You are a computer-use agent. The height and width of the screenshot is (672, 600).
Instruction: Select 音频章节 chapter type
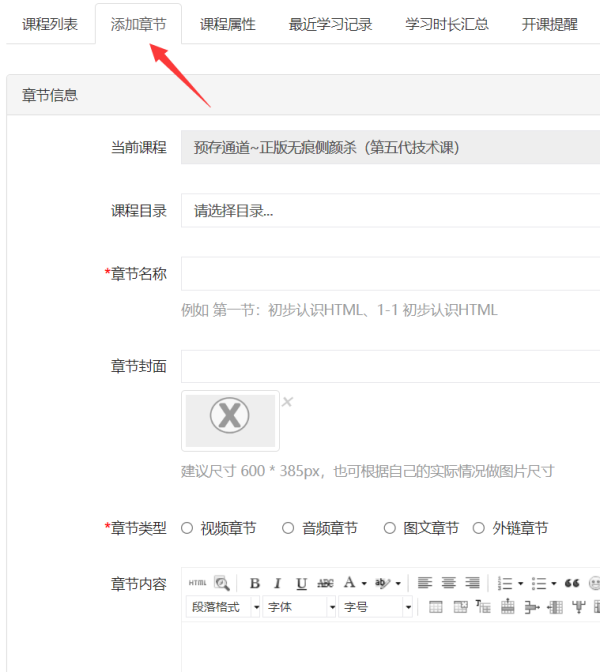click(288, 528)
